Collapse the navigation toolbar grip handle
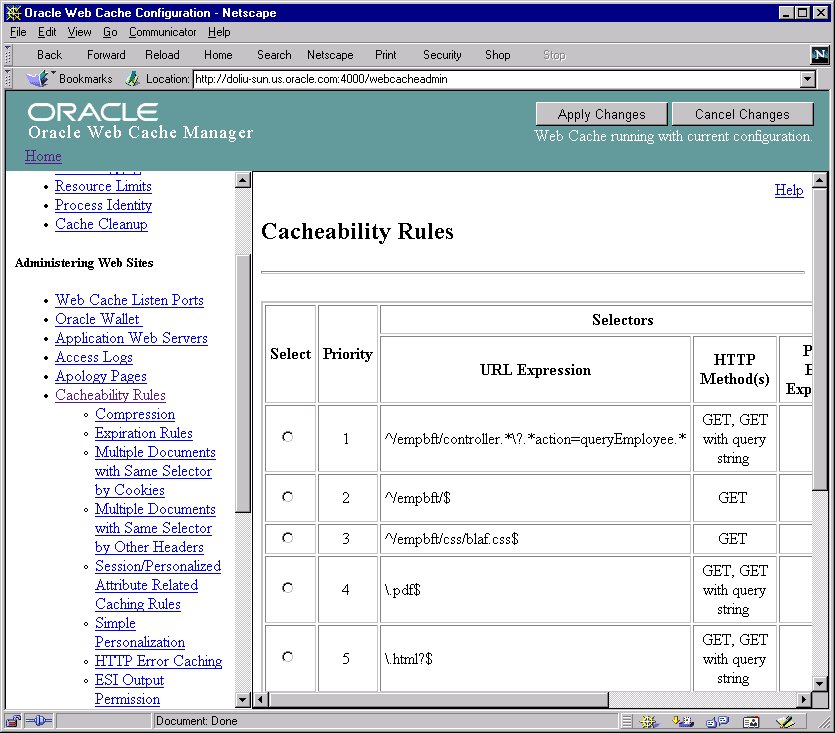Image resolution: width=835 pixels, height=733 pixels. coord(8,54)
